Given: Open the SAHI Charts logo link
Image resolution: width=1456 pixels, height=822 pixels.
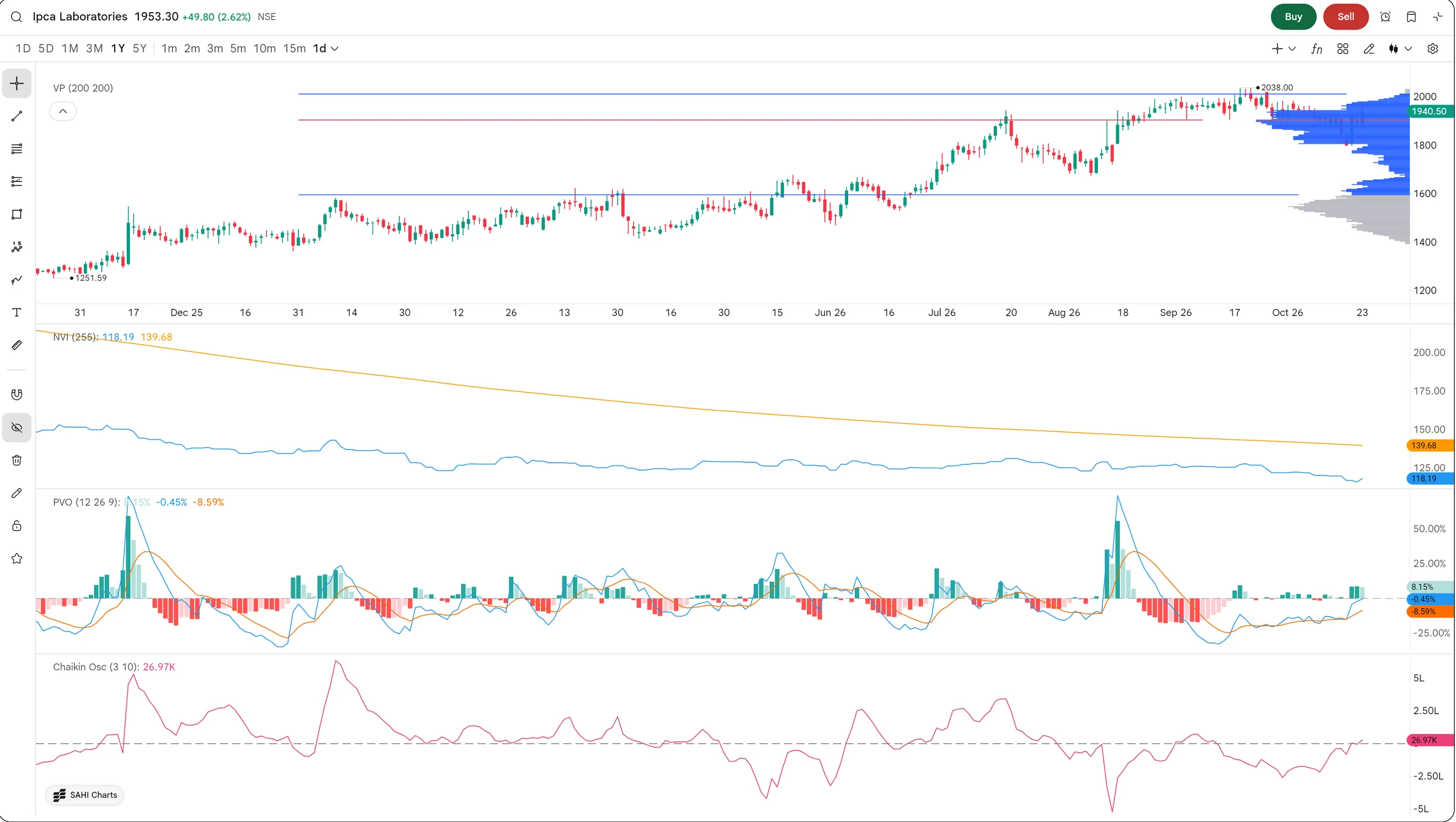Looking at the screenshot, I should pos(85,795).
